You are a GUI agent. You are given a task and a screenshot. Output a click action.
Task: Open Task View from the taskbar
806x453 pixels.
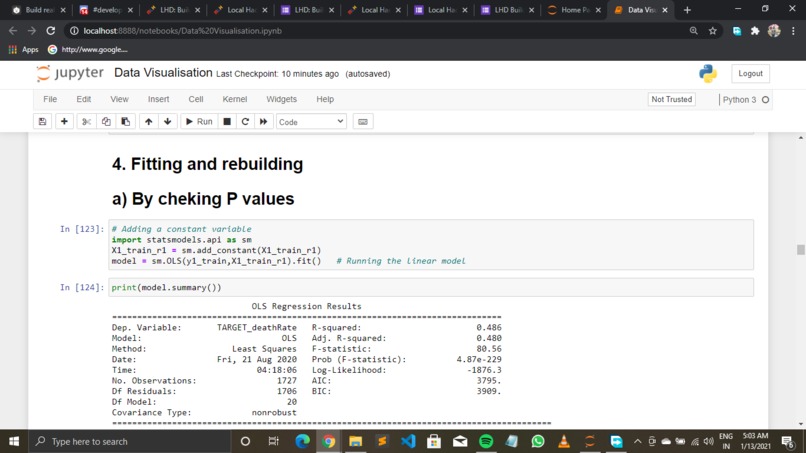coord(273,441)
